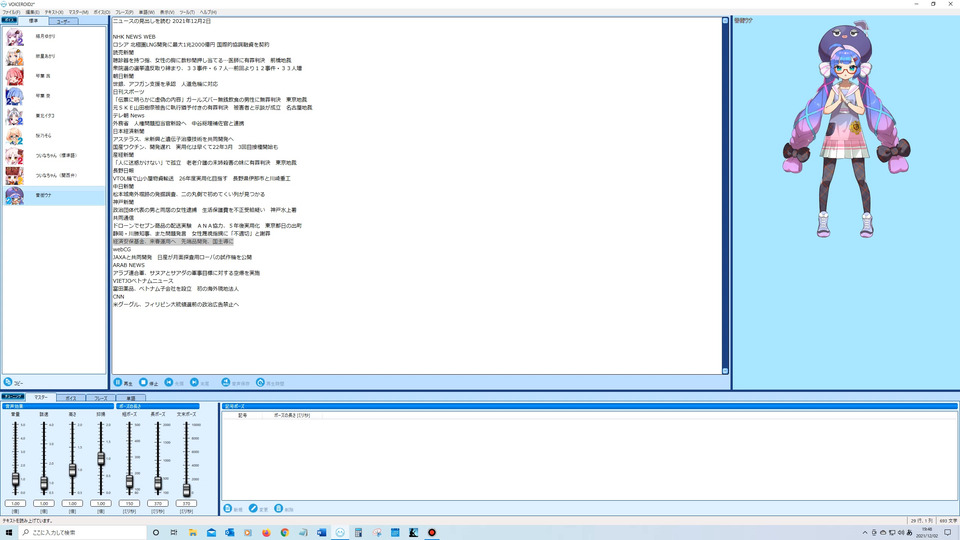960x540 pixels.
Task: Select the 琴葉 葵 voice avatar
Action: [15, 97]
